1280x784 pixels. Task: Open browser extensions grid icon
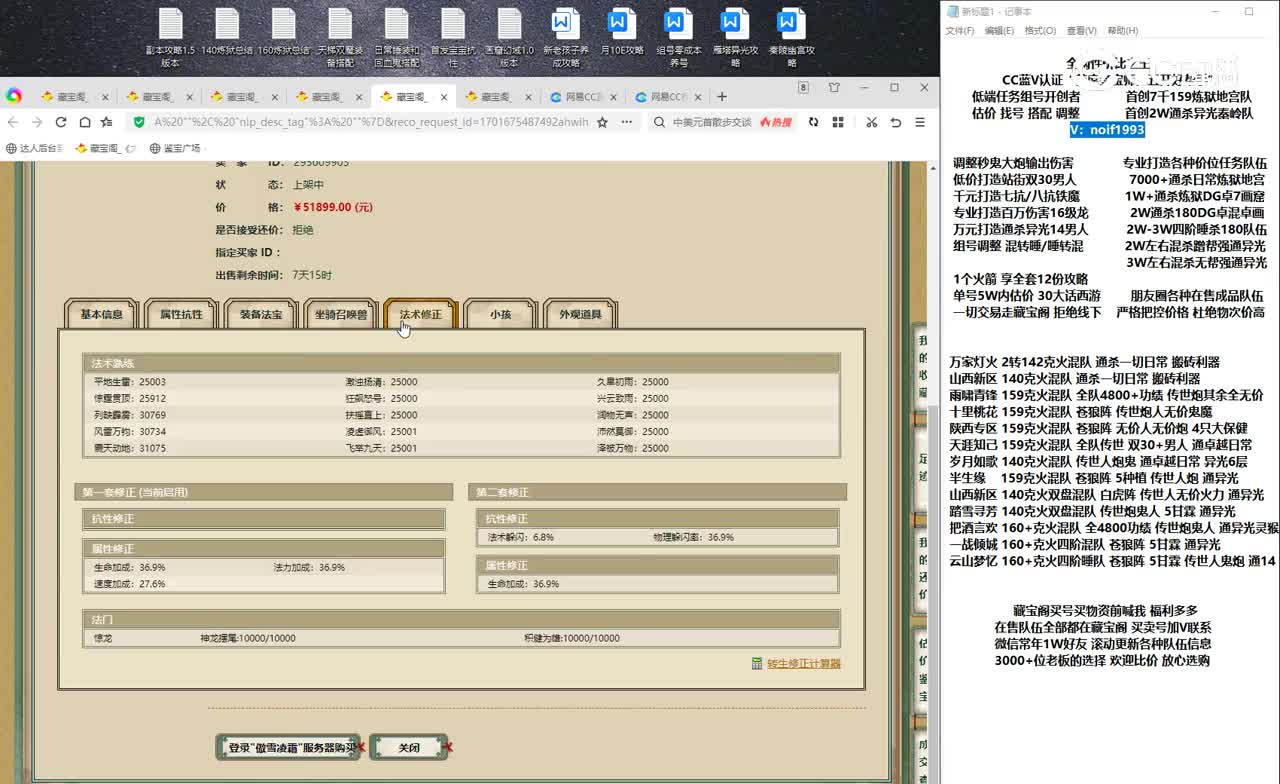click(x=838, y=122)
